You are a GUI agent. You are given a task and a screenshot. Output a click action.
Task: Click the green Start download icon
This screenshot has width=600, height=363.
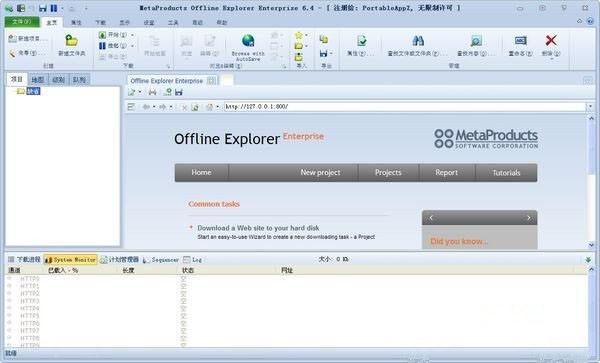click(x=102, y=35)
